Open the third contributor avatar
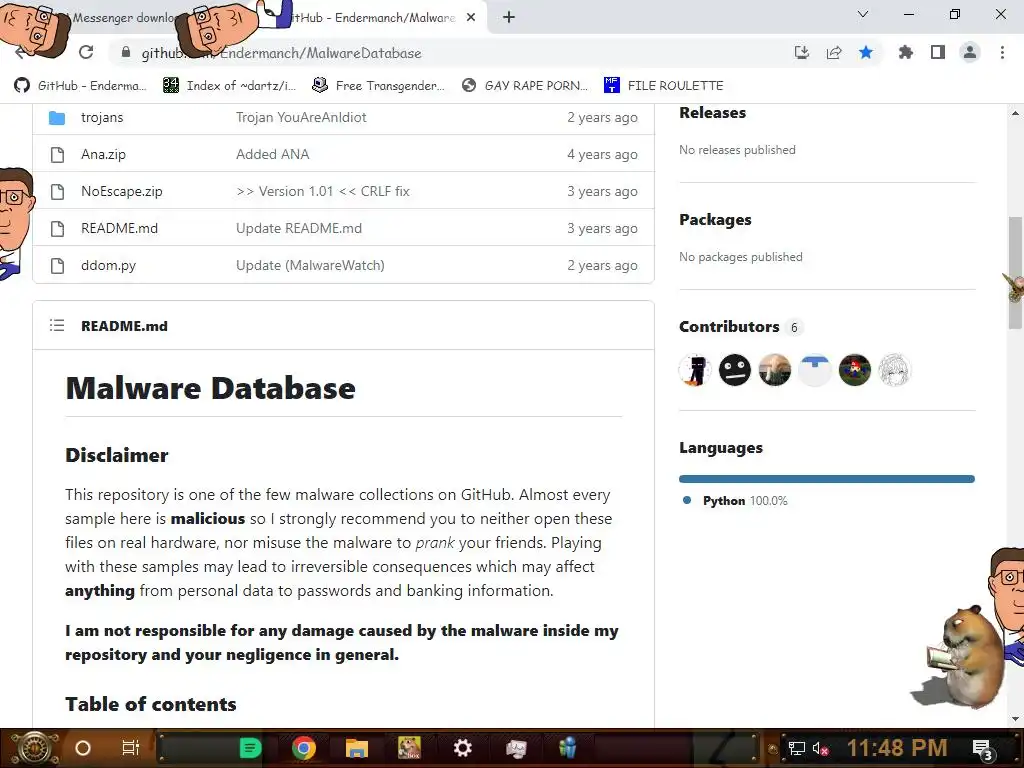 point(775,370)
